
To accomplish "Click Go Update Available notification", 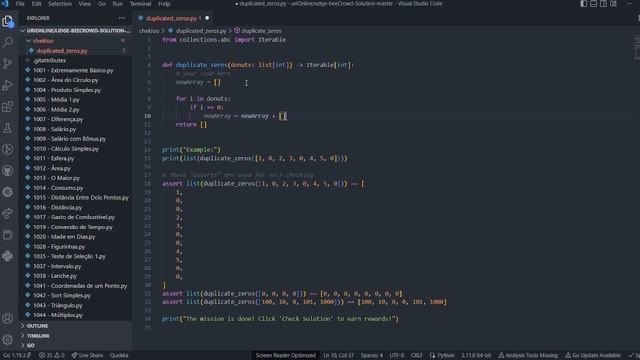I will (593, 356).
